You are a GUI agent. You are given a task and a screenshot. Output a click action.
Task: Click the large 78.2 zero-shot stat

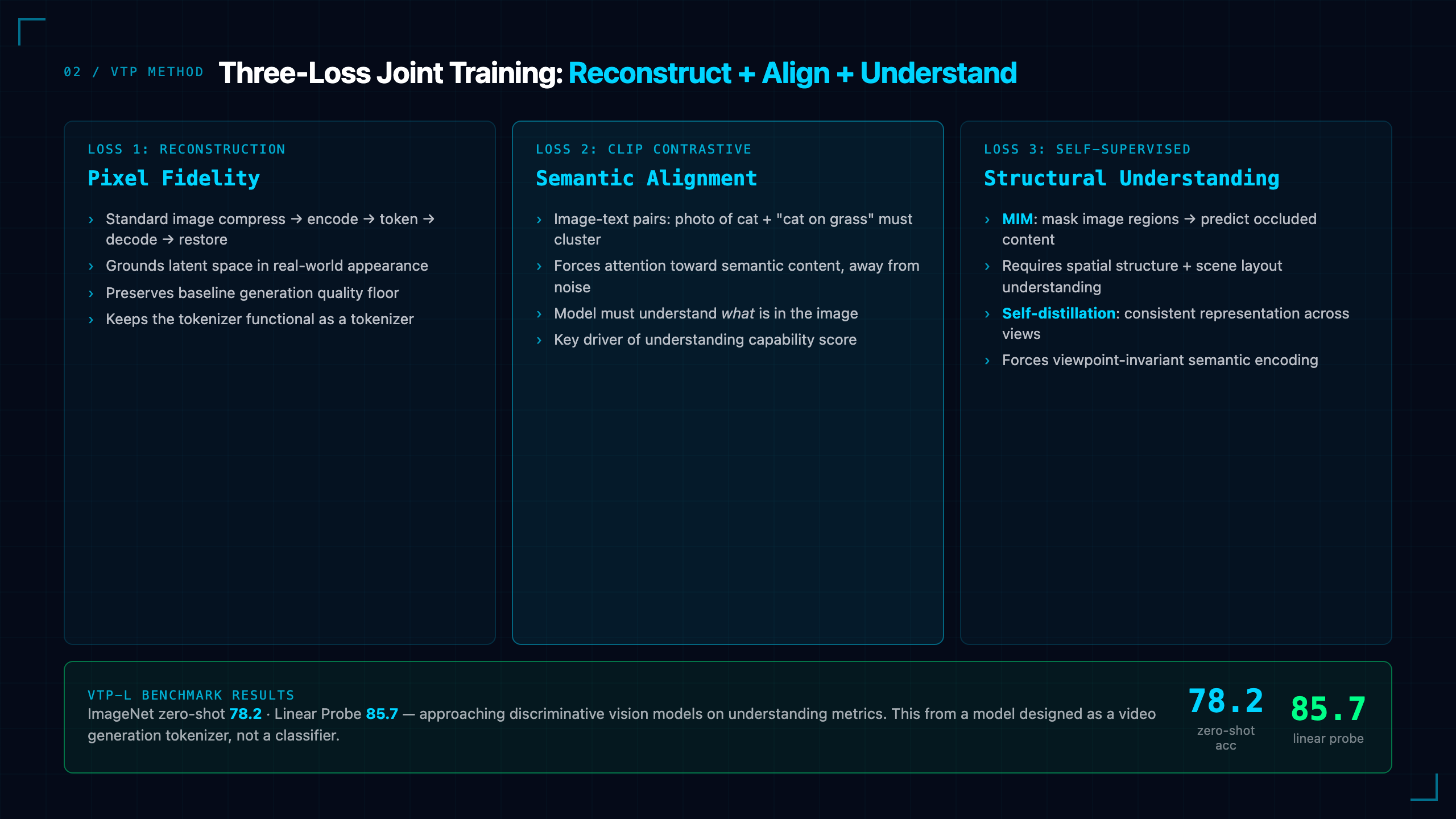pos(1226,701)
